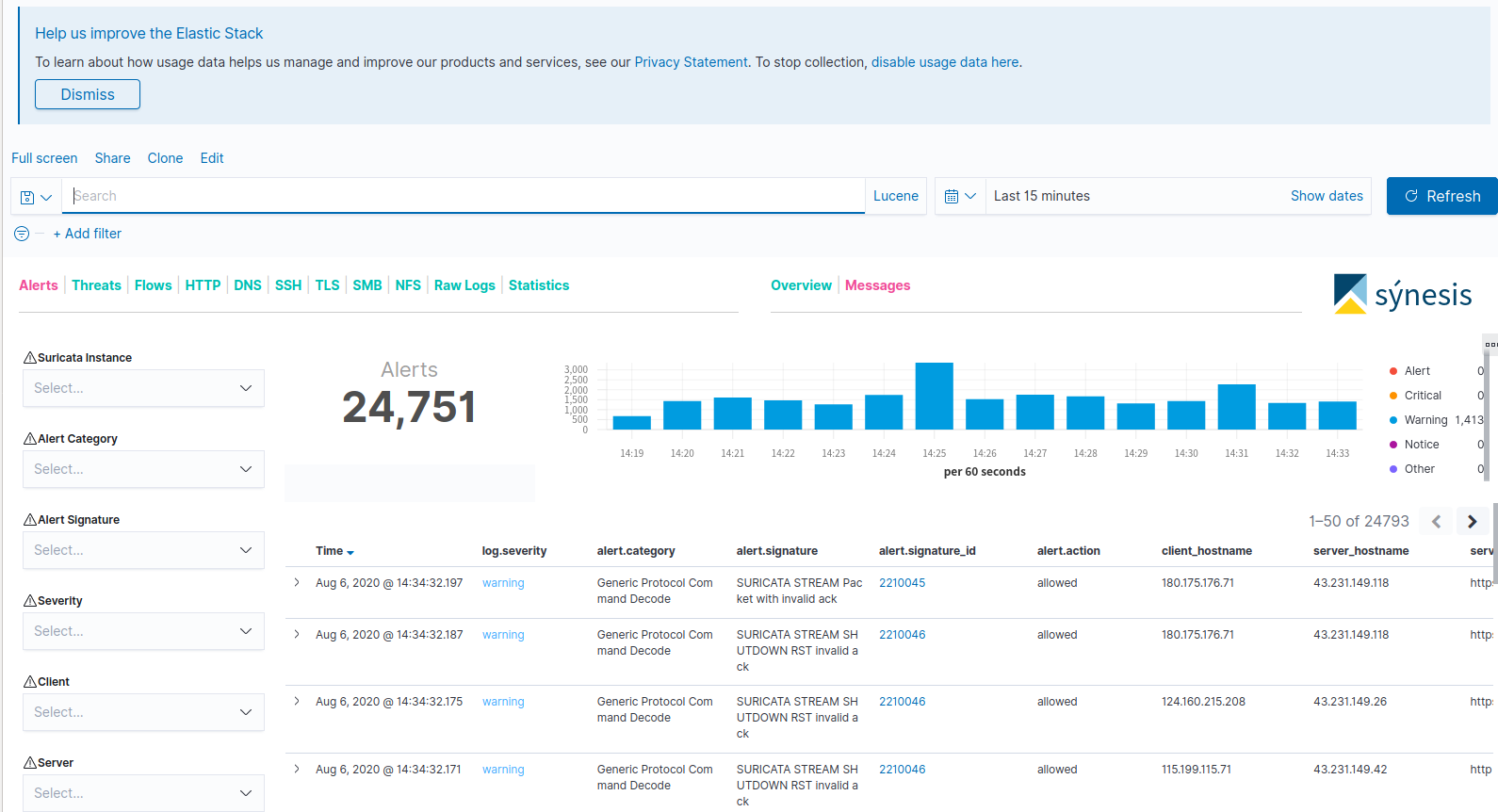
Task: Open legend options toggle above chart legend
Action: (x=1490, y=345)
